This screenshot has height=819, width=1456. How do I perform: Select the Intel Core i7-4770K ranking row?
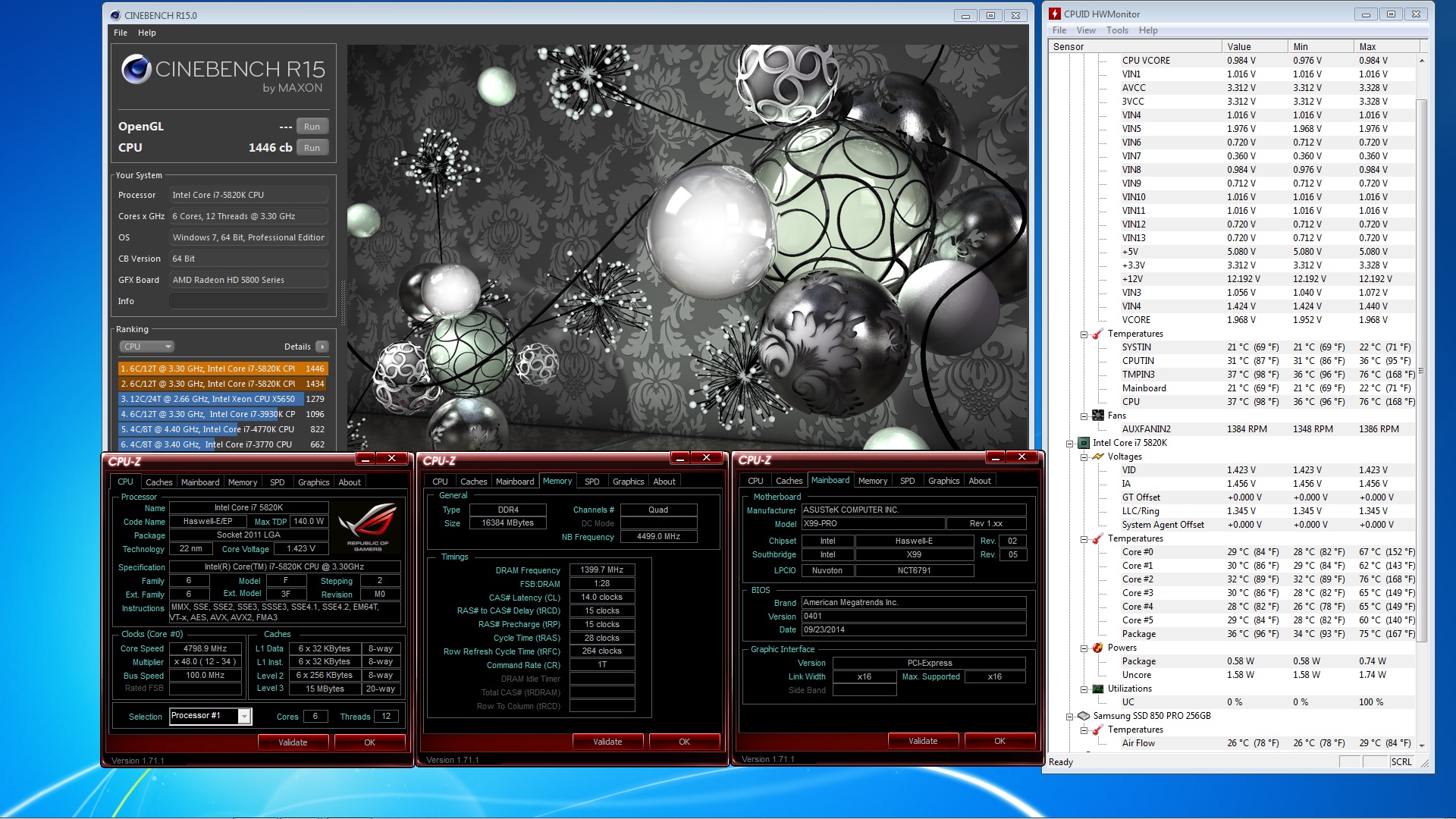click(222, 429)
